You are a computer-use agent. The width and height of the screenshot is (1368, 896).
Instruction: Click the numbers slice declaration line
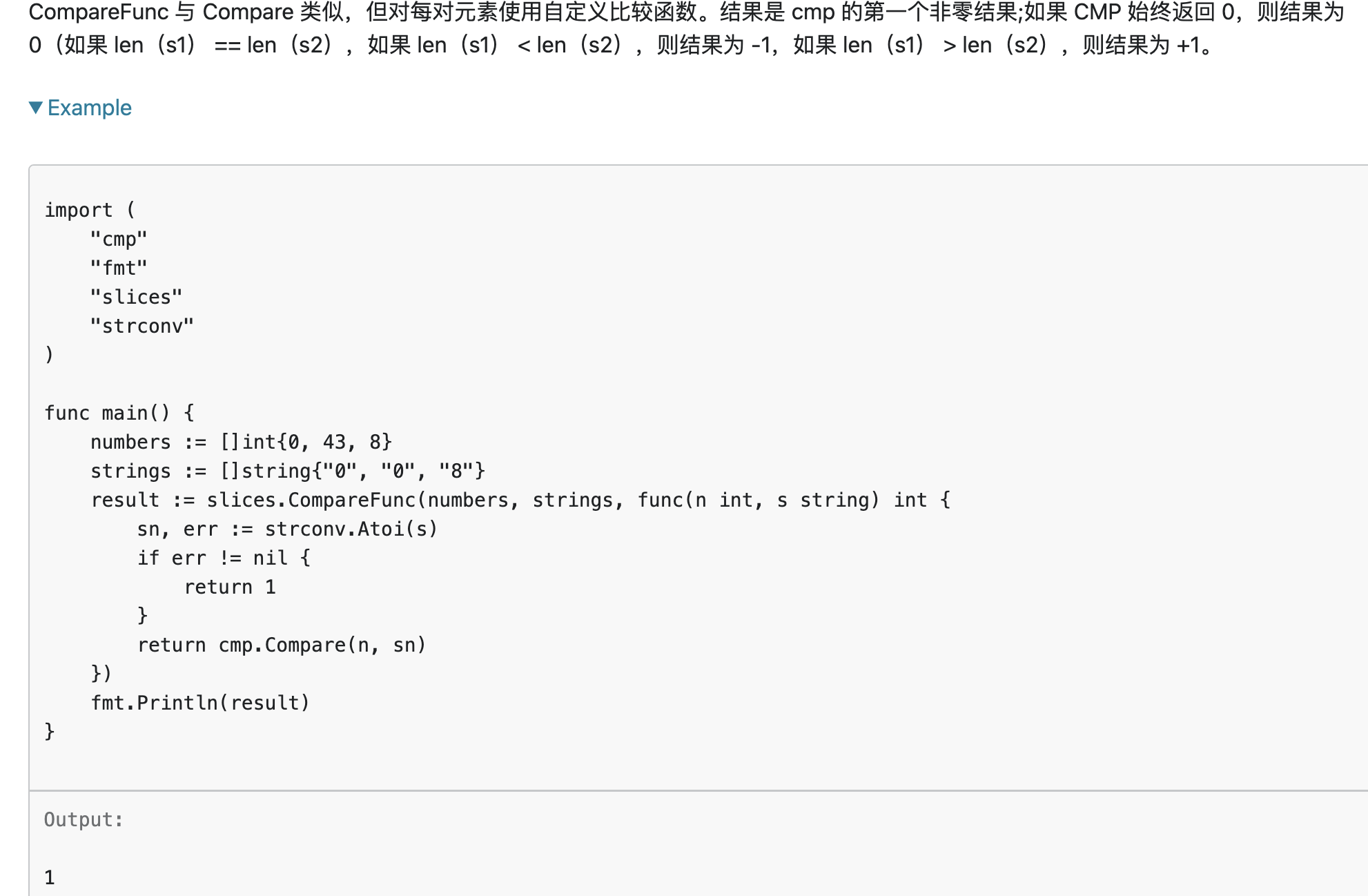(241, 442)
